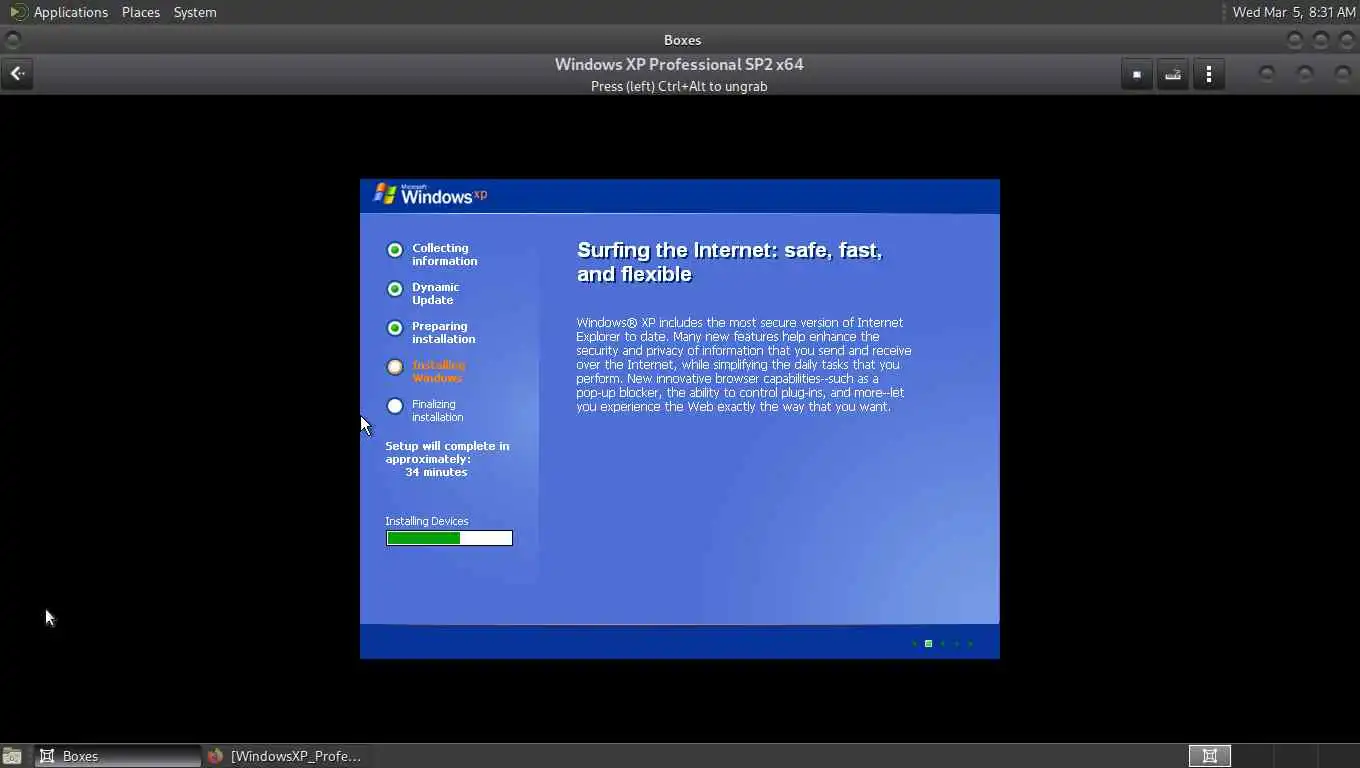Click the "34 minutes" remaining time text
The height and width of the screenshot is (768, 1360).
pyautogui.click(x=436, y=472)
